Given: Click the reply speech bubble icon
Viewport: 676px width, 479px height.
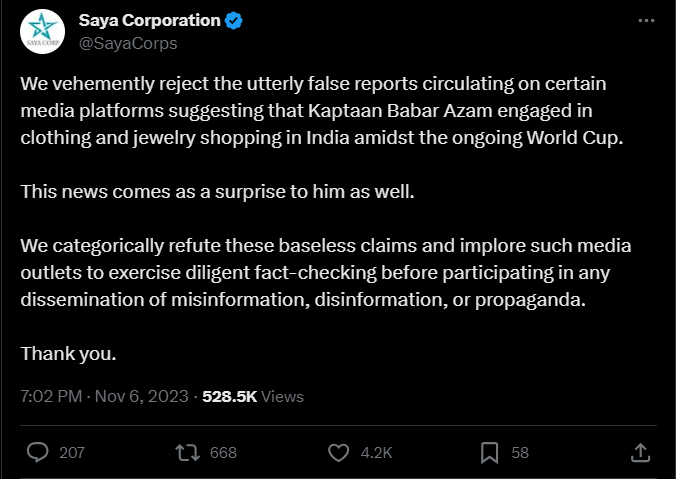Looking at the screenshot, I should coord(37,452).
